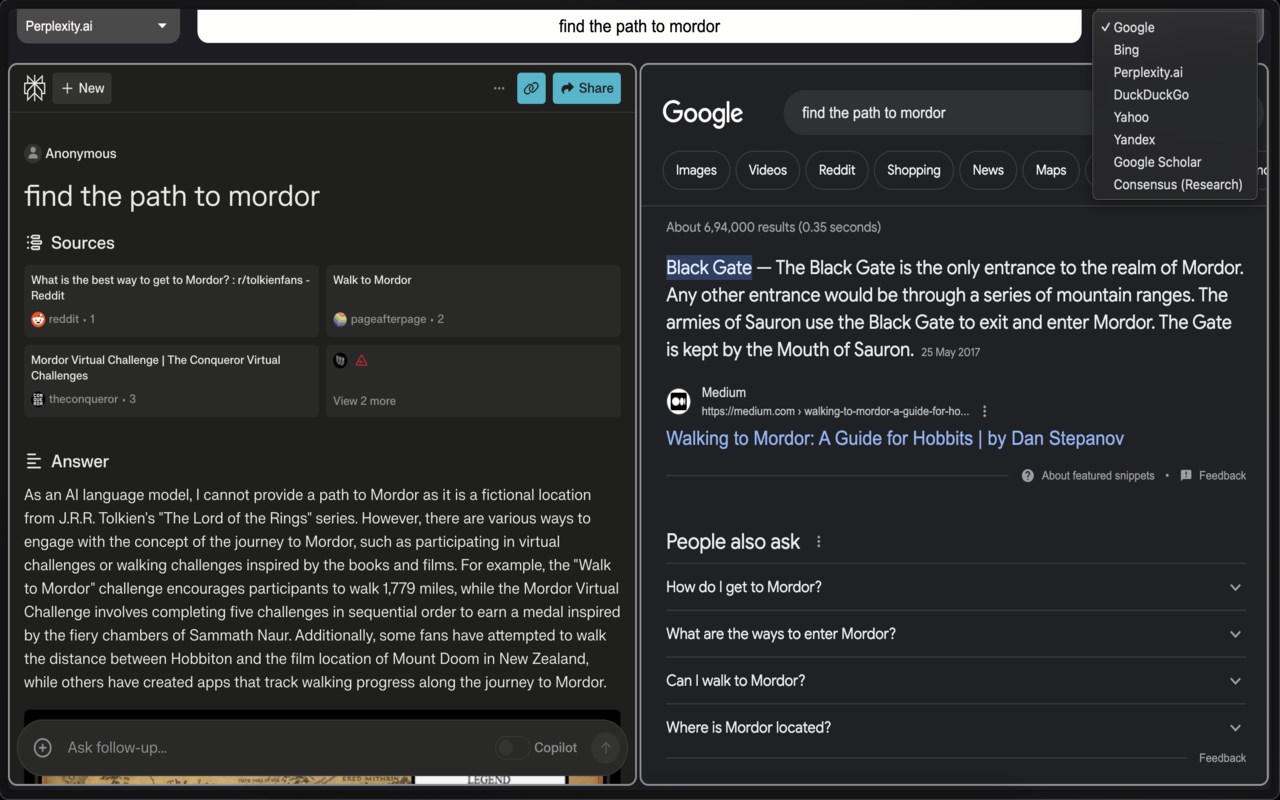Expand 'What are the ways to enter Mordor?'
1280x800 pixels.
pos(956,634)
